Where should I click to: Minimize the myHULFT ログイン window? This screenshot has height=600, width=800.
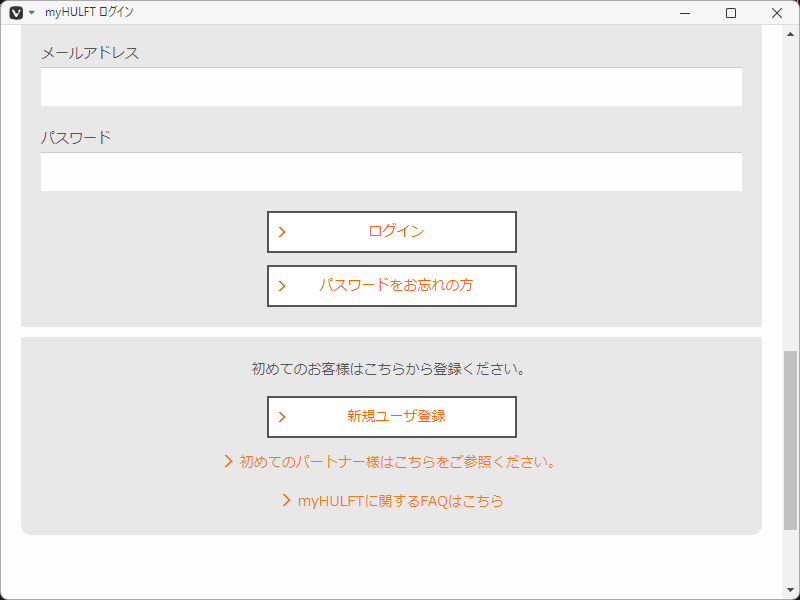685,12
